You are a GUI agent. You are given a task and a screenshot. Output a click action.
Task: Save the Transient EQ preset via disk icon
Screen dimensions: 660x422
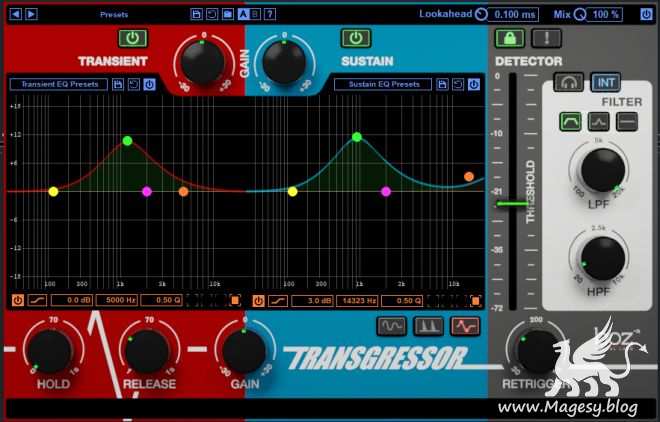pyautogui.click(x=118, y=85)
